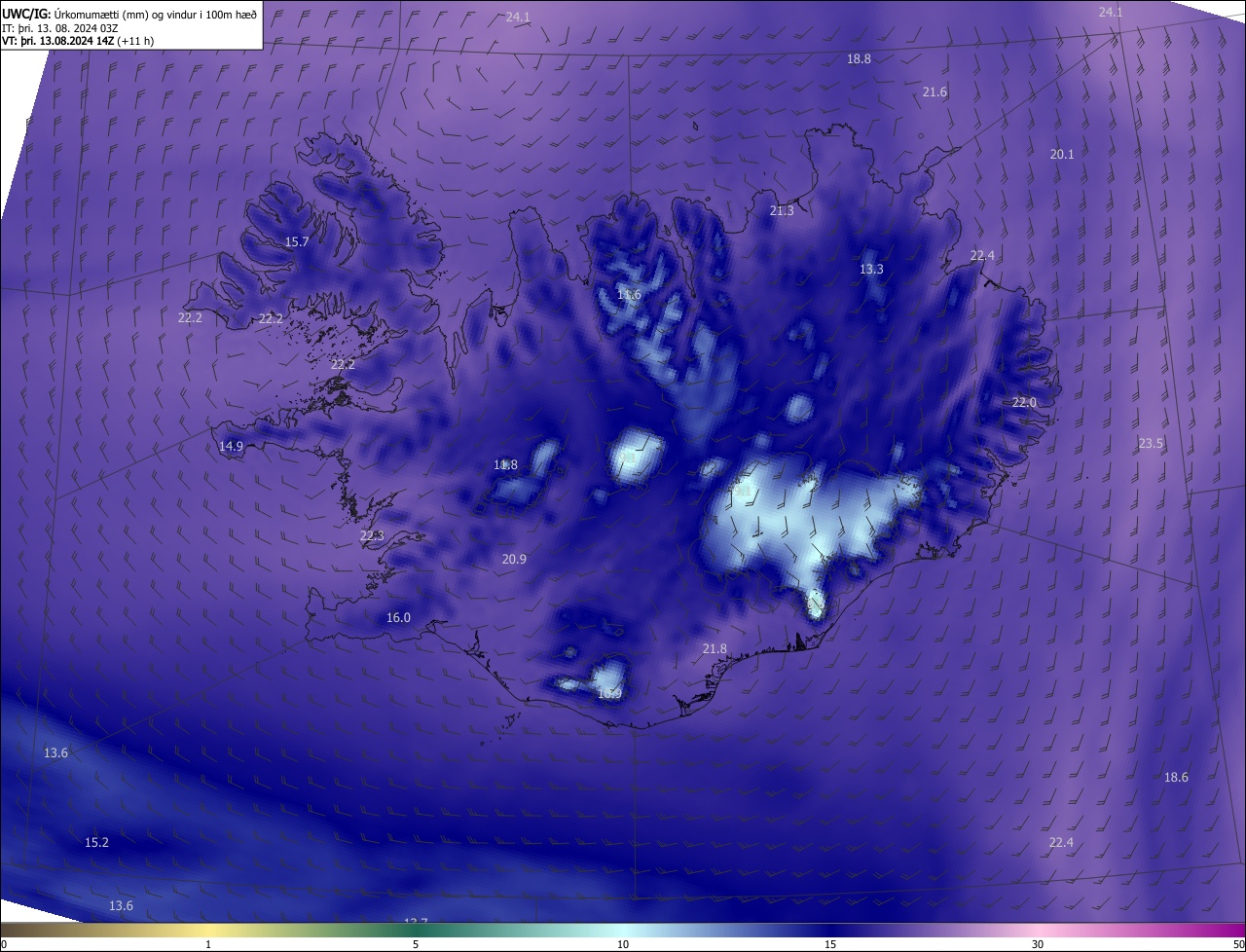1246x952 pixels.
Task: Click the VT 14Z (+11 h) valid-time line
Action: 78,41
